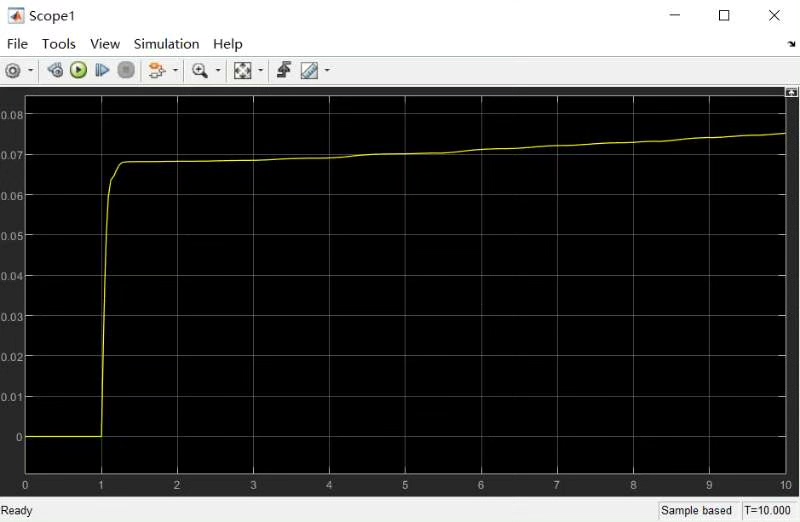The image size is (800, 522).
Task: Click the Scope1 MATLAB window icon
Action: tap(16, 16)
